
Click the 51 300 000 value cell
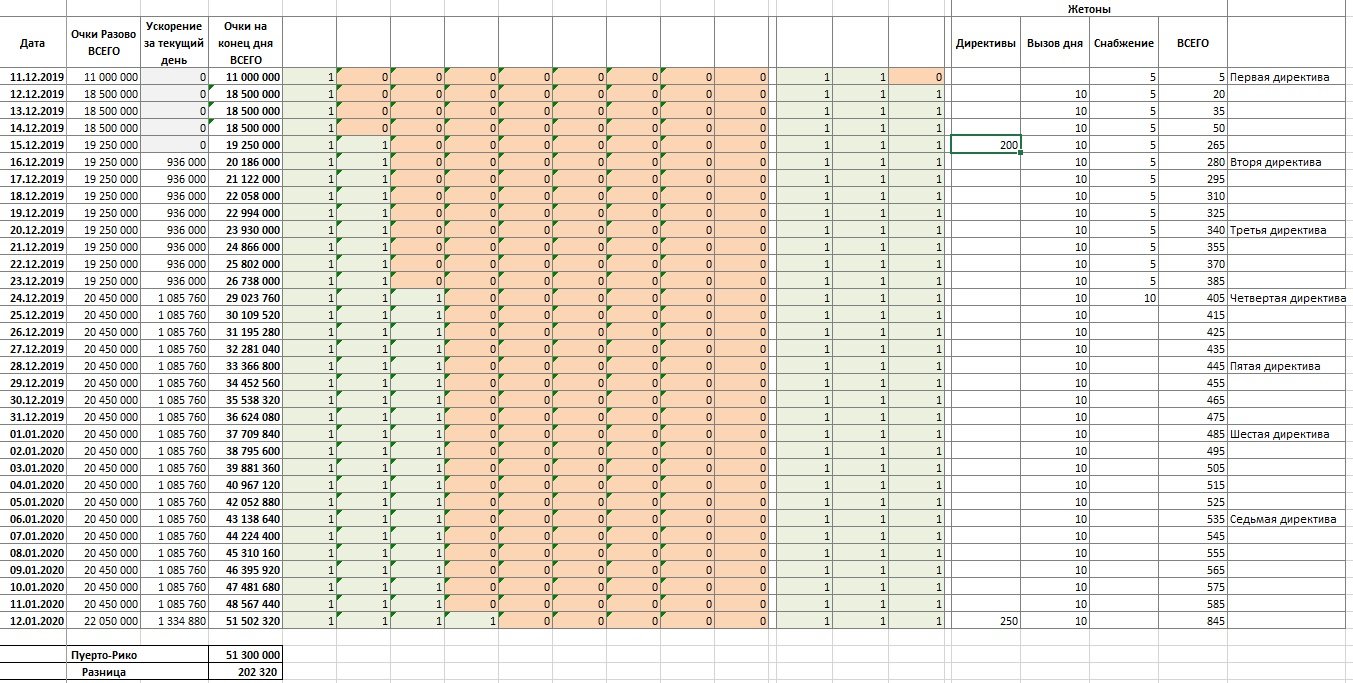[x=246, y=655]
